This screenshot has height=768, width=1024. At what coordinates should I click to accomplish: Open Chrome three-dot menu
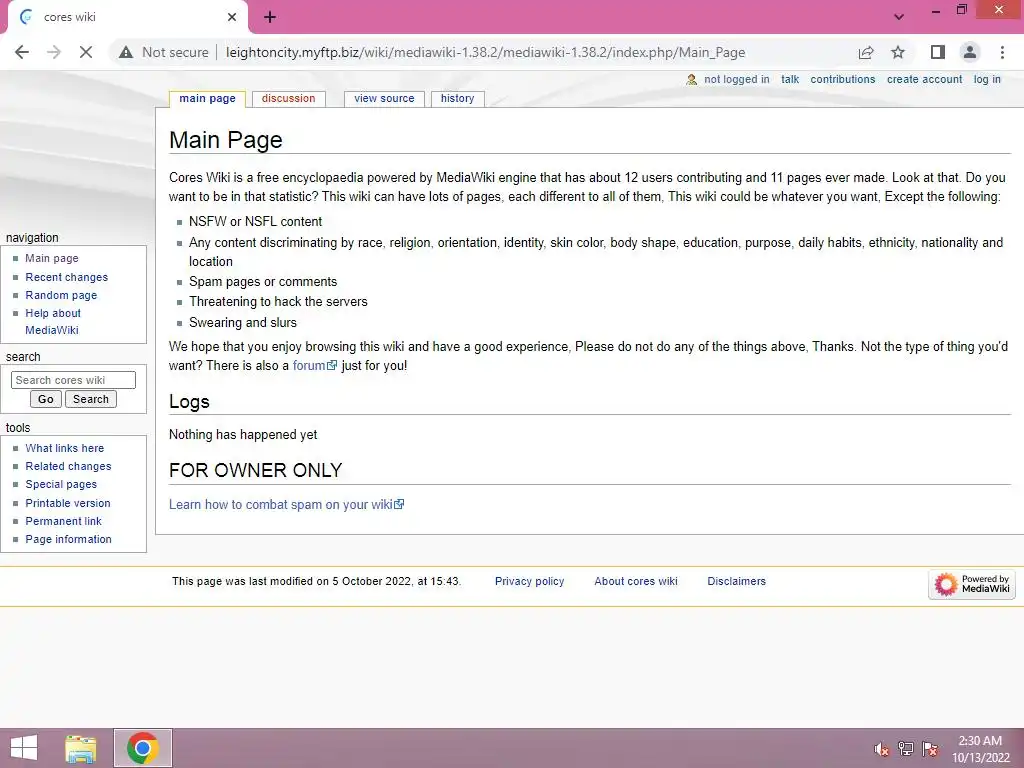pyautogui.click(x=1002, y=52)
